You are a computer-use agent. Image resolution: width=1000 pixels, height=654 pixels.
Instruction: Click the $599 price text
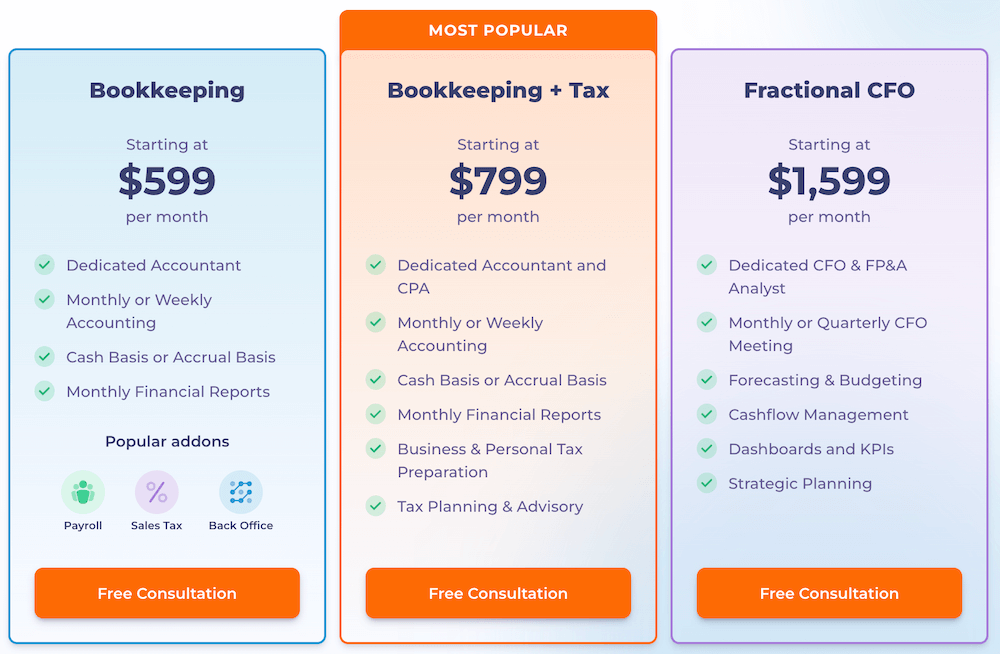[167, 181]
